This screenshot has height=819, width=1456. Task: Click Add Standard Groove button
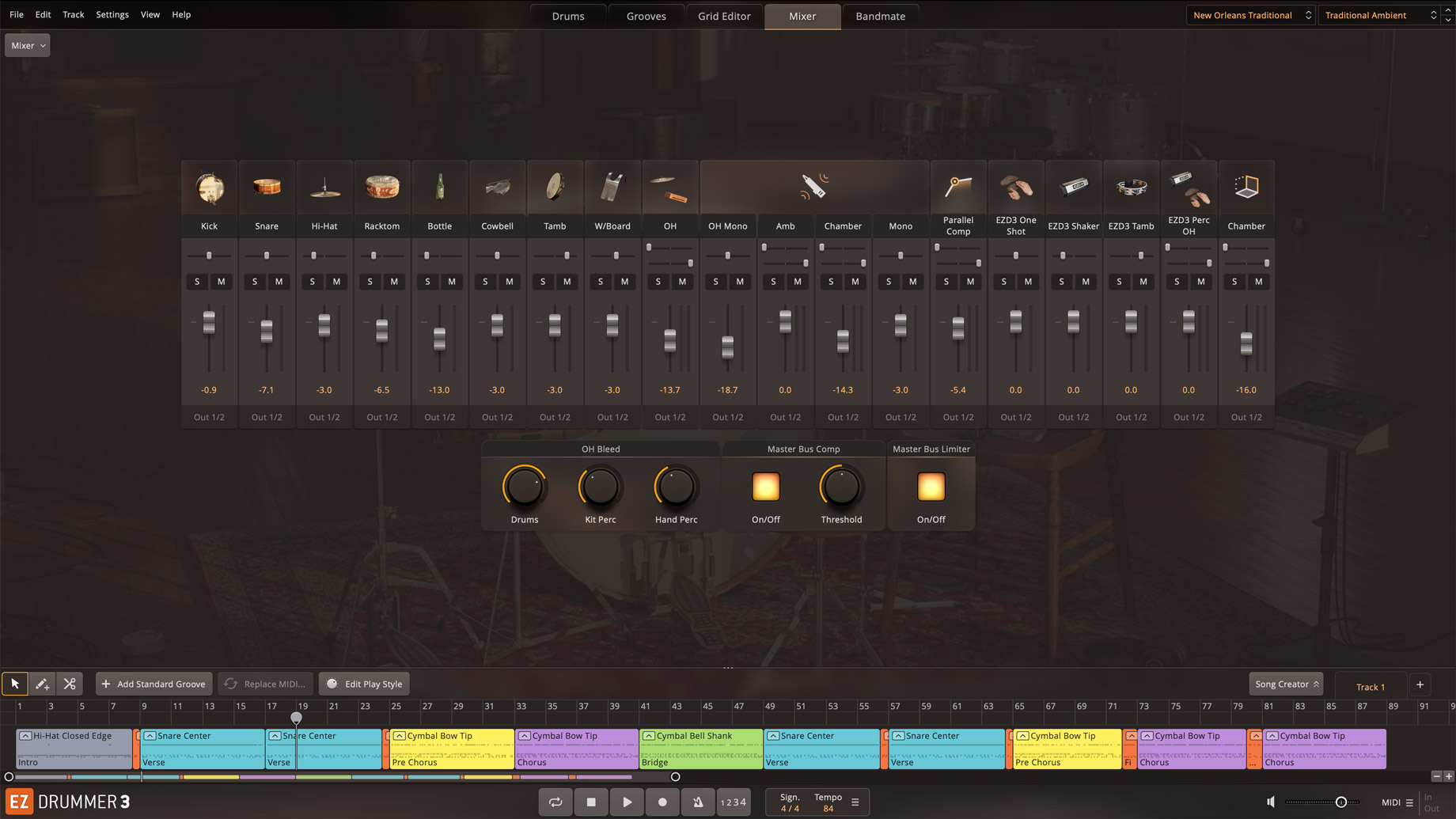154,684
